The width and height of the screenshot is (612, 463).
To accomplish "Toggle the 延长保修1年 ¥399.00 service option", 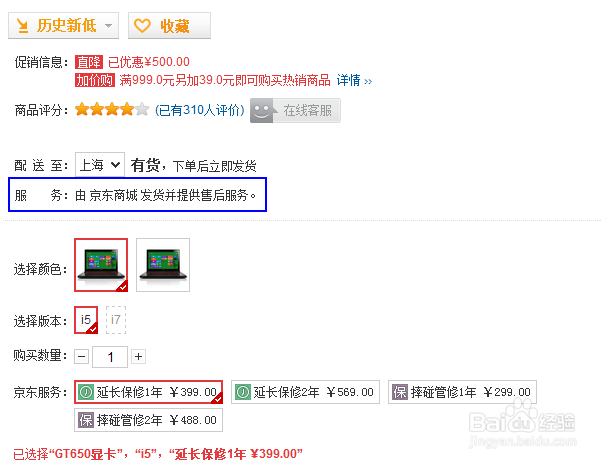I will 148,392.
